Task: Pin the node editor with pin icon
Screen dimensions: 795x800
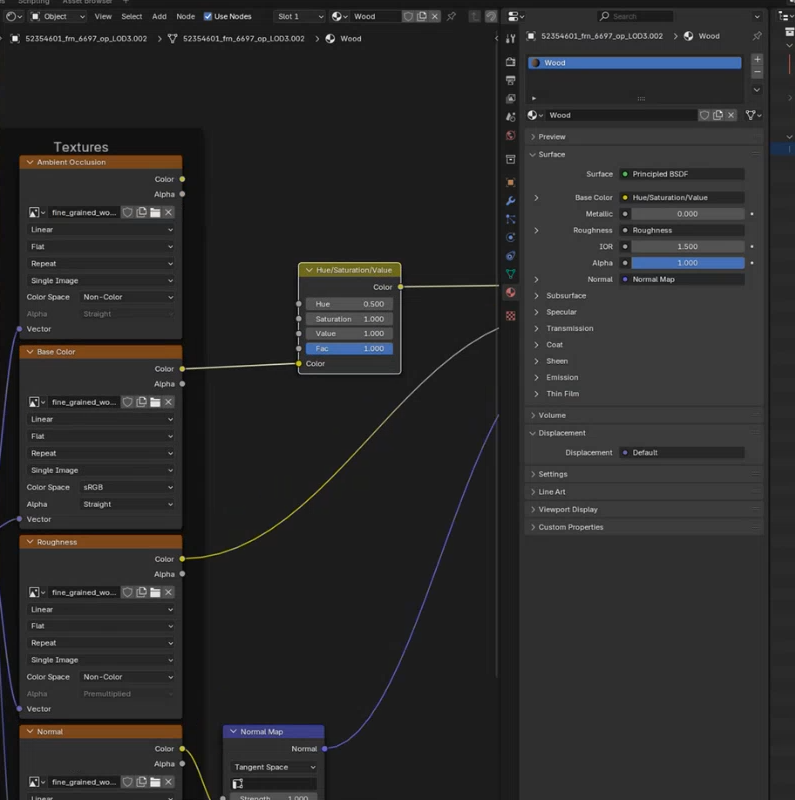Action: tap(451, 17)
